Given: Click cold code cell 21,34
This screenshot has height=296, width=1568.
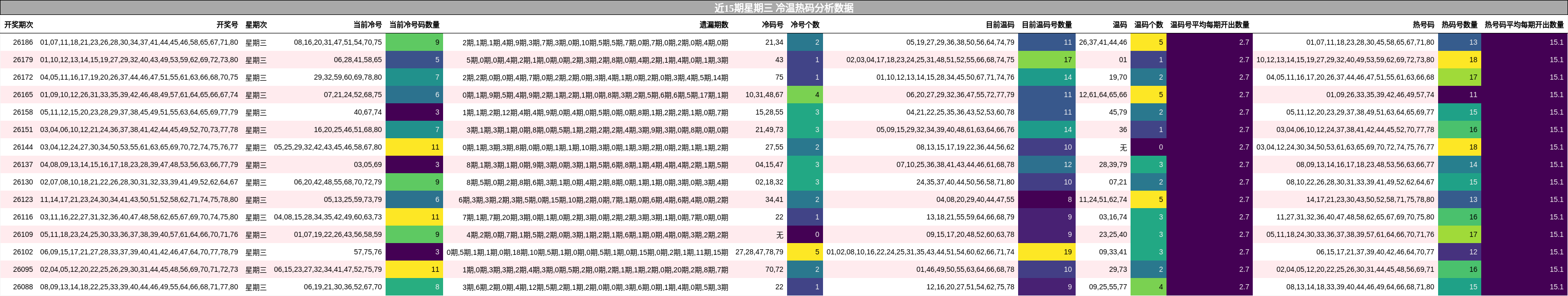Looking at the screenshot, I should pyautogui.click(x=774, y=43).
